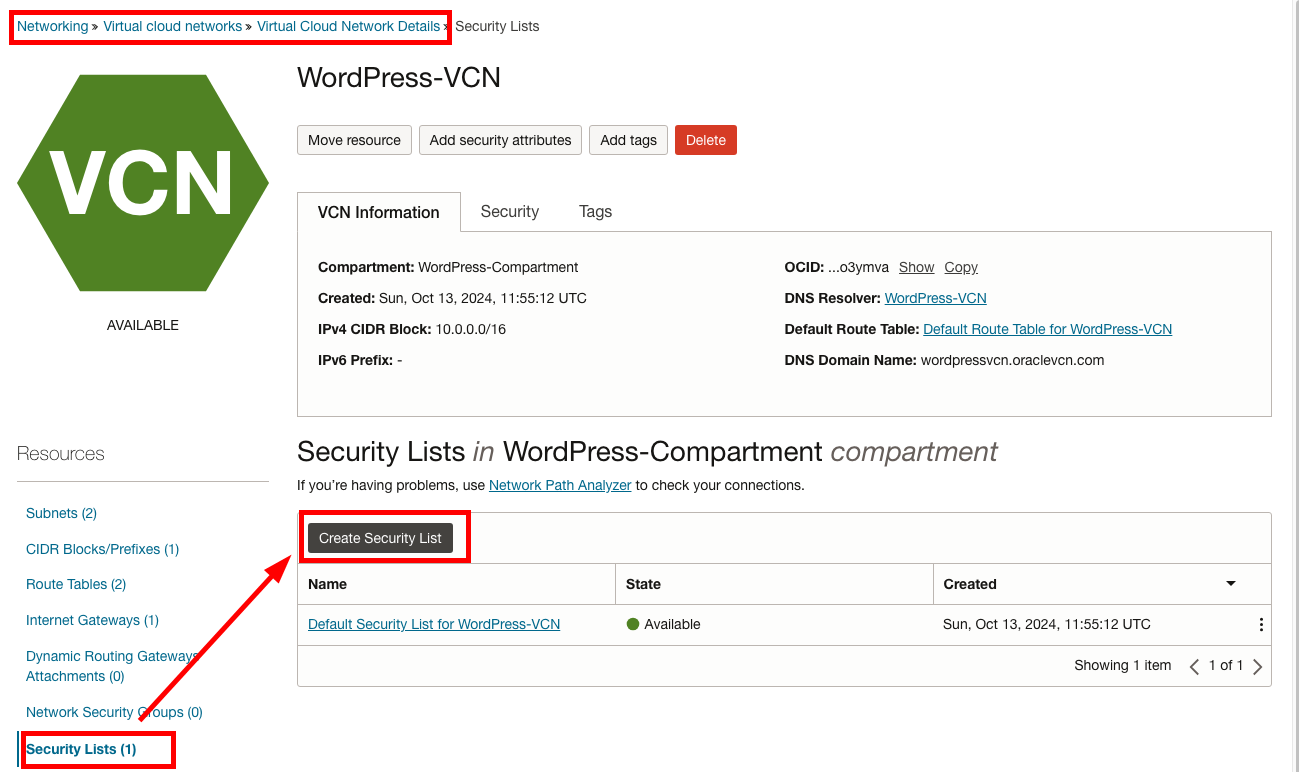
Task: Click the Created column header label
Action: click(970, 584)
